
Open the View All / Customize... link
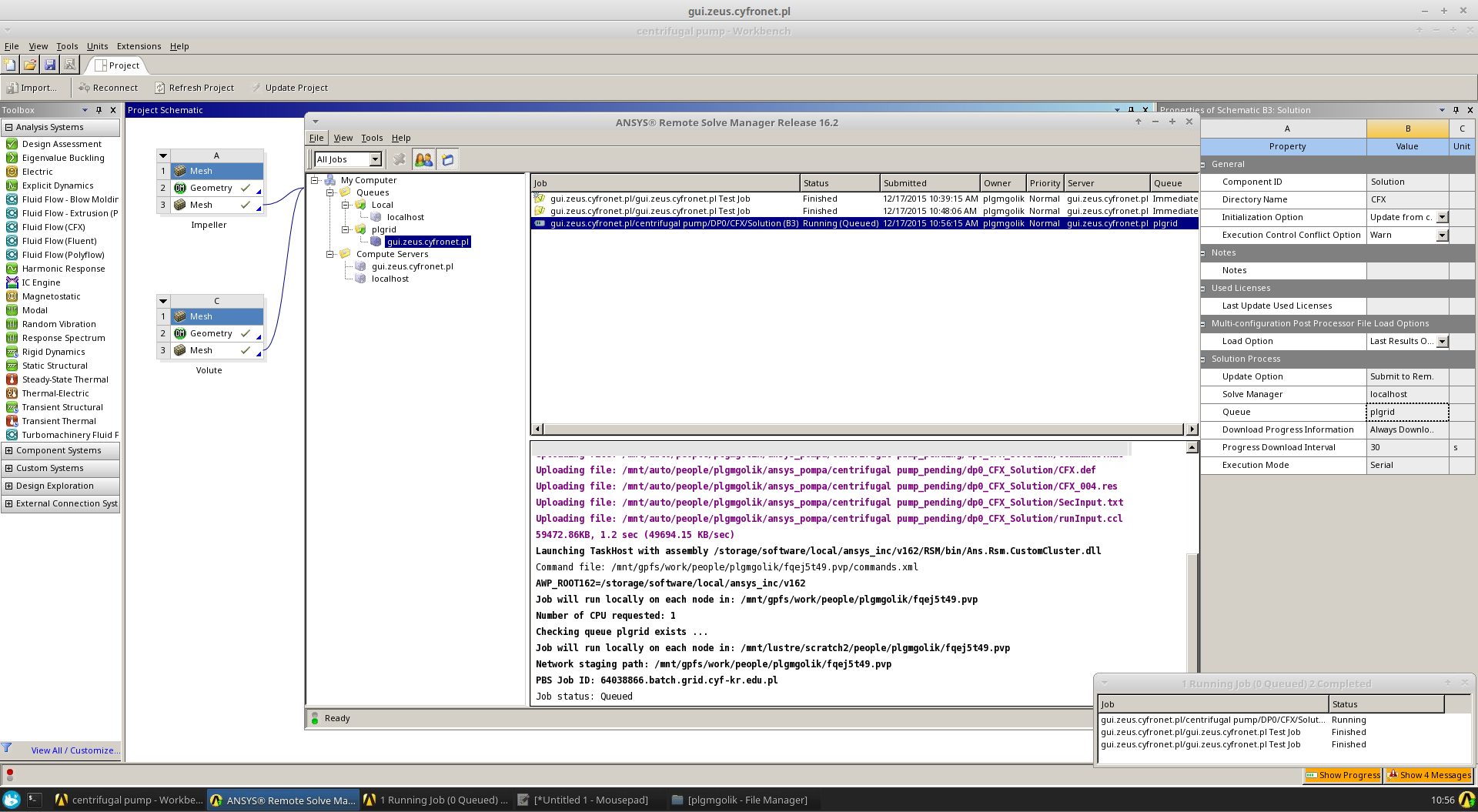click(75, 750)
